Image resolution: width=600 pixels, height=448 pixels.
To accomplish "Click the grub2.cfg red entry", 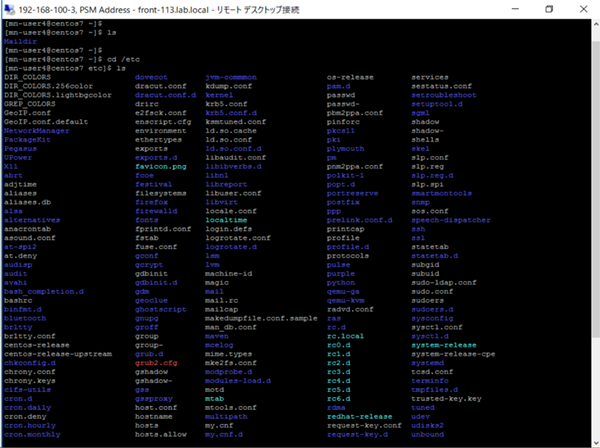I will pyautogui.click(x=156, y=363).
